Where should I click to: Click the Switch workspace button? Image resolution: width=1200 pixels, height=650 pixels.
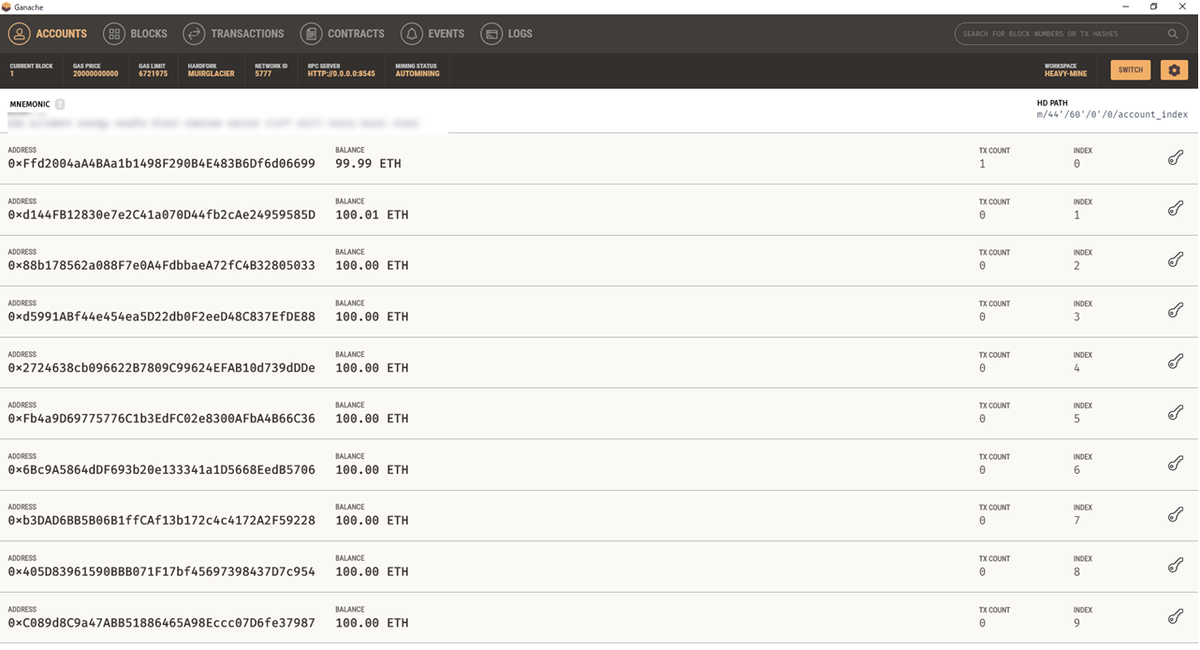pyautogui.click(x=1130, y=70)
